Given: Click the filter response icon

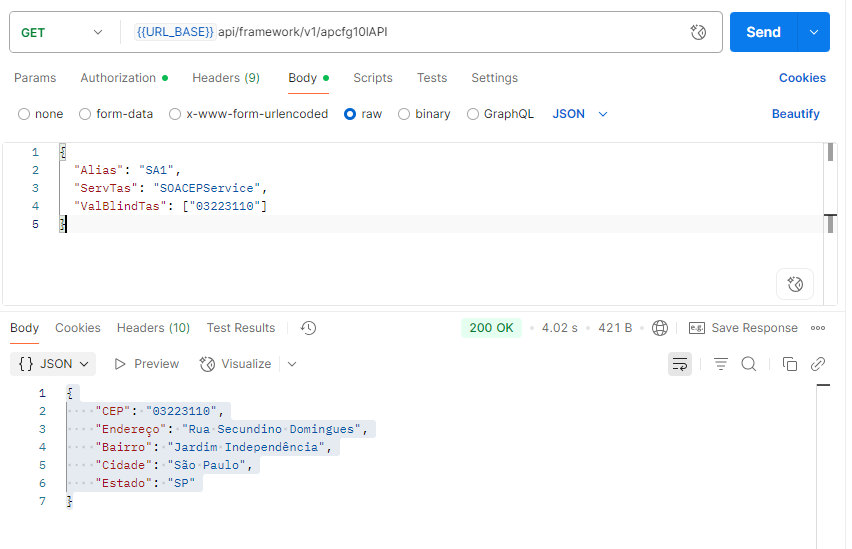Looking at the screenshot, I should tap(720, 364).
